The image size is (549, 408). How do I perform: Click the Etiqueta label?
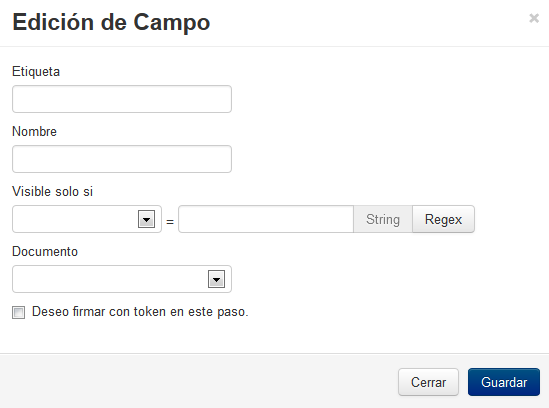(x=36, y=71)
